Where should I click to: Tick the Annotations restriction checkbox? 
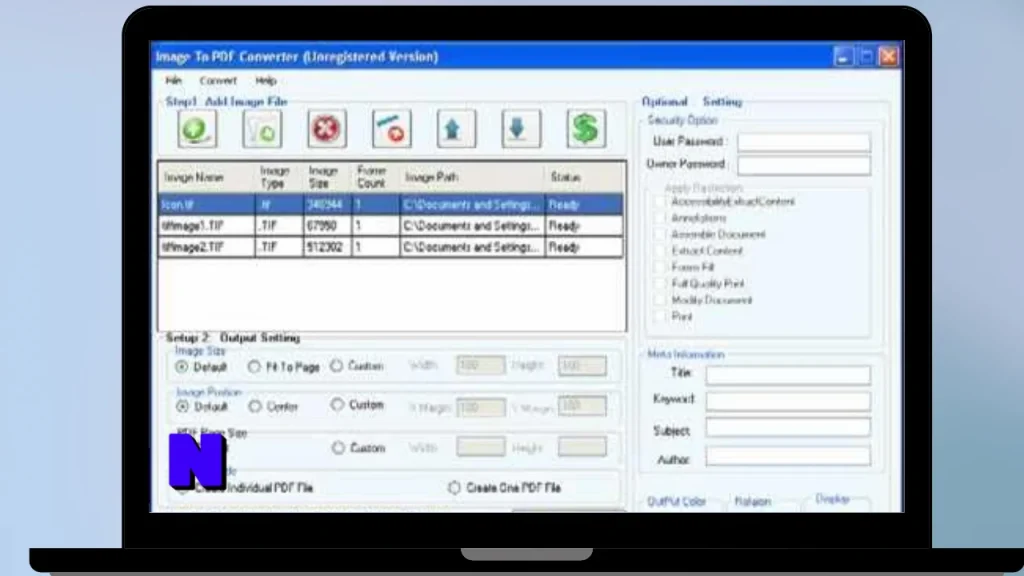click(660, 218)
